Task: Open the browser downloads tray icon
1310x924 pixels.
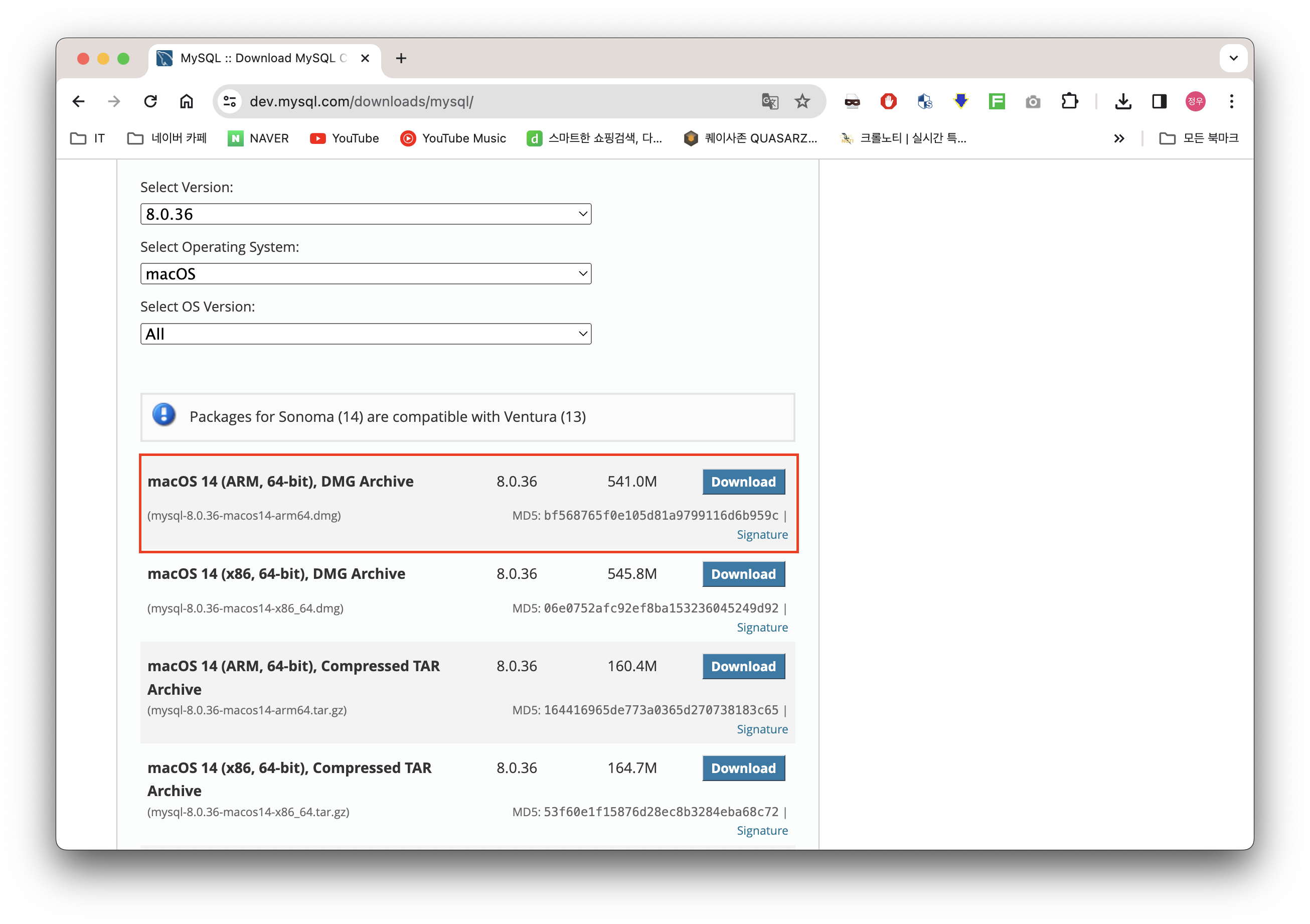Action: tap(1123, 102)
